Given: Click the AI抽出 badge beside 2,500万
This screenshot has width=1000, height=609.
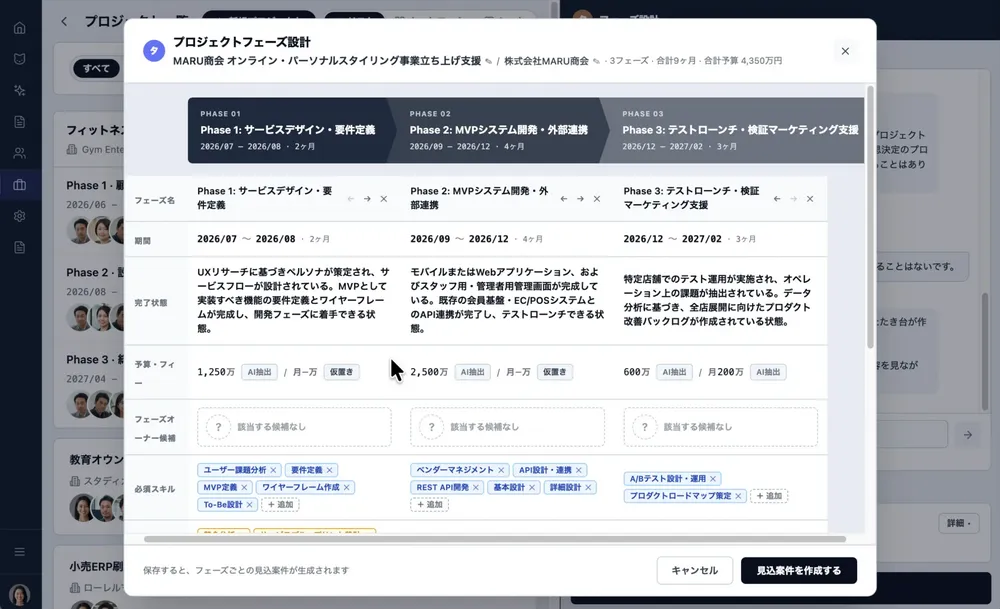Looking at the screenshot, I should point(473,372).
